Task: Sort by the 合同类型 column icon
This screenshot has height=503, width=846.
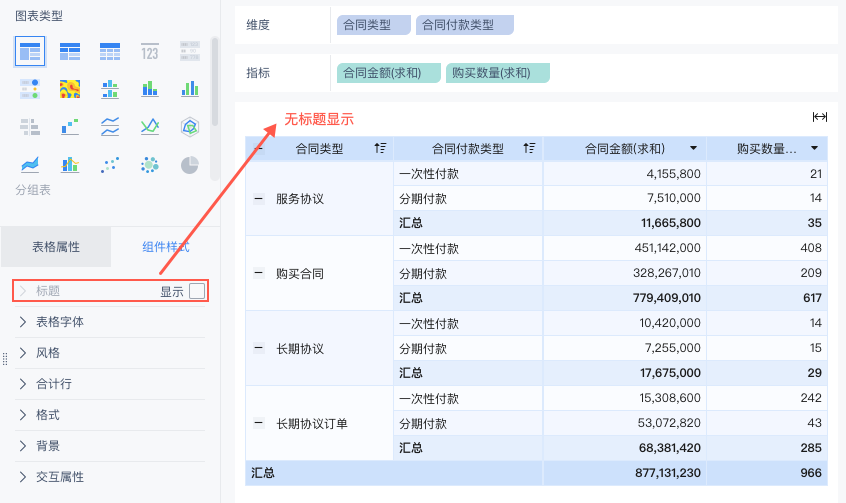Action: [x=380, y=149]
